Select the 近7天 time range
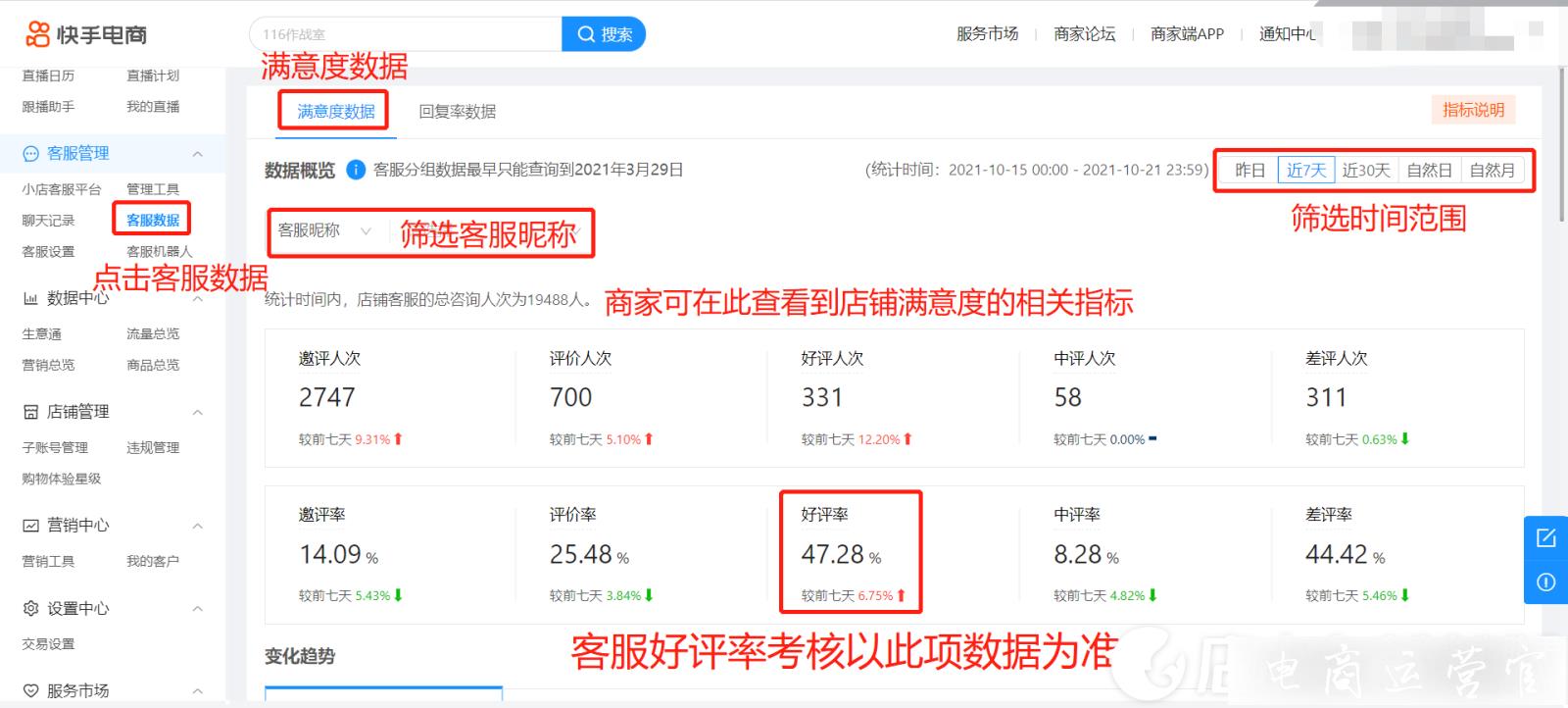1568x708 pixels. click(x=1306, y=170)
